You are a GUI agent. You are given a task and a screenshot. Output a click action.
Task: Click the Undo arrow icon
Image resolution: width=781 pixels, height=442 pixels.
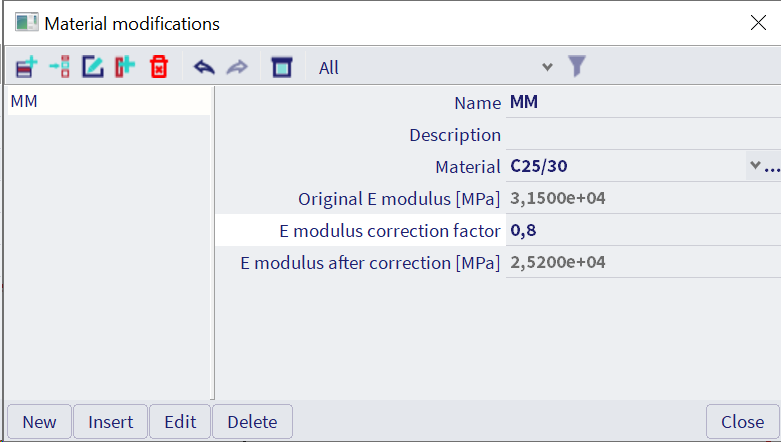coord(204,67)
